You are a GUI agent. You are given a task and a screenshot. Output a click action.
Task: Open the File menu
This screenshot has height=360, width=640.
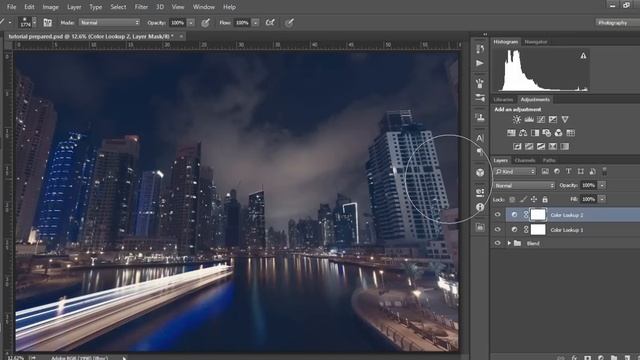pos(11,7)
